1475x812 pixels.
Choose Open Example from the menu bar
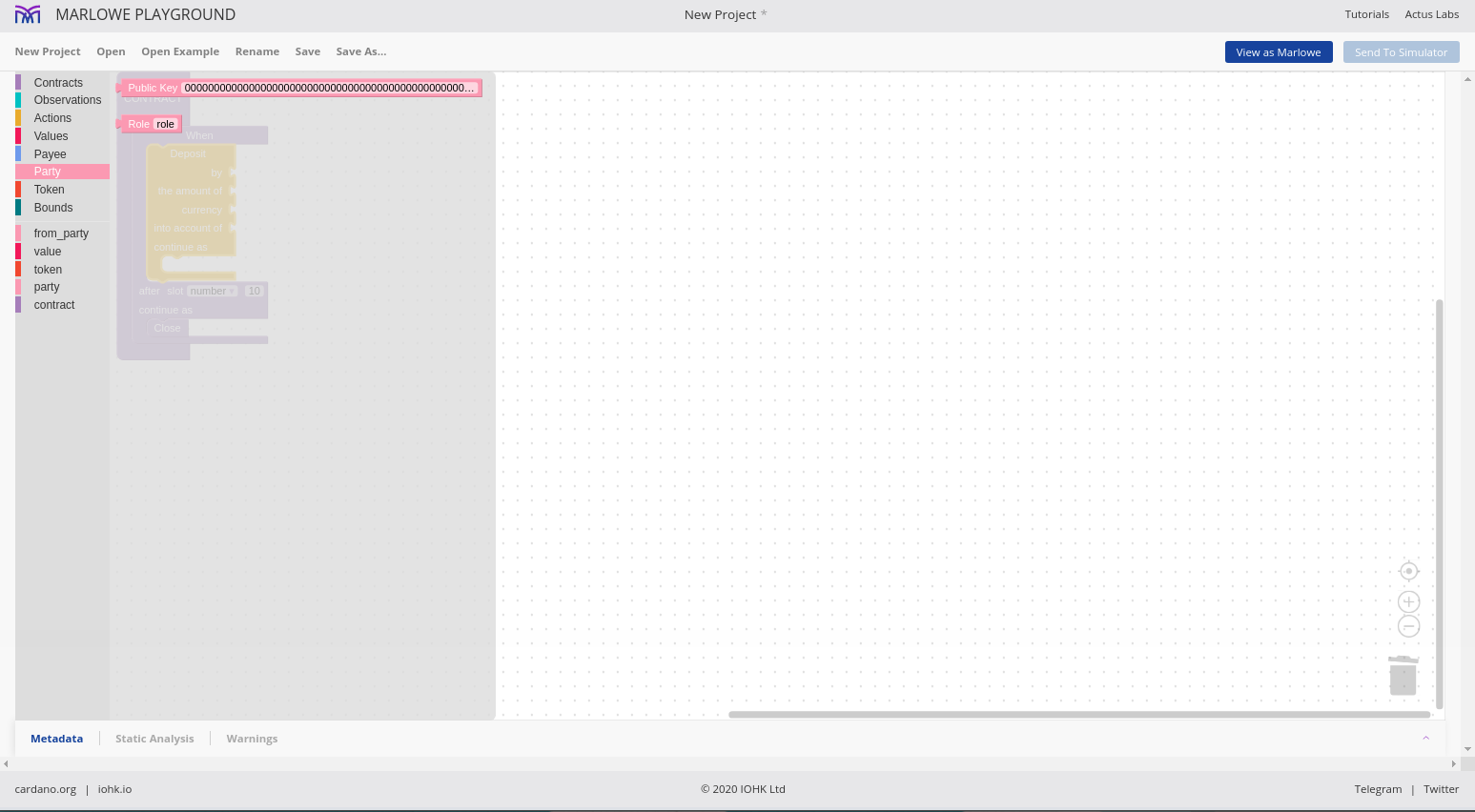point(180,51)
